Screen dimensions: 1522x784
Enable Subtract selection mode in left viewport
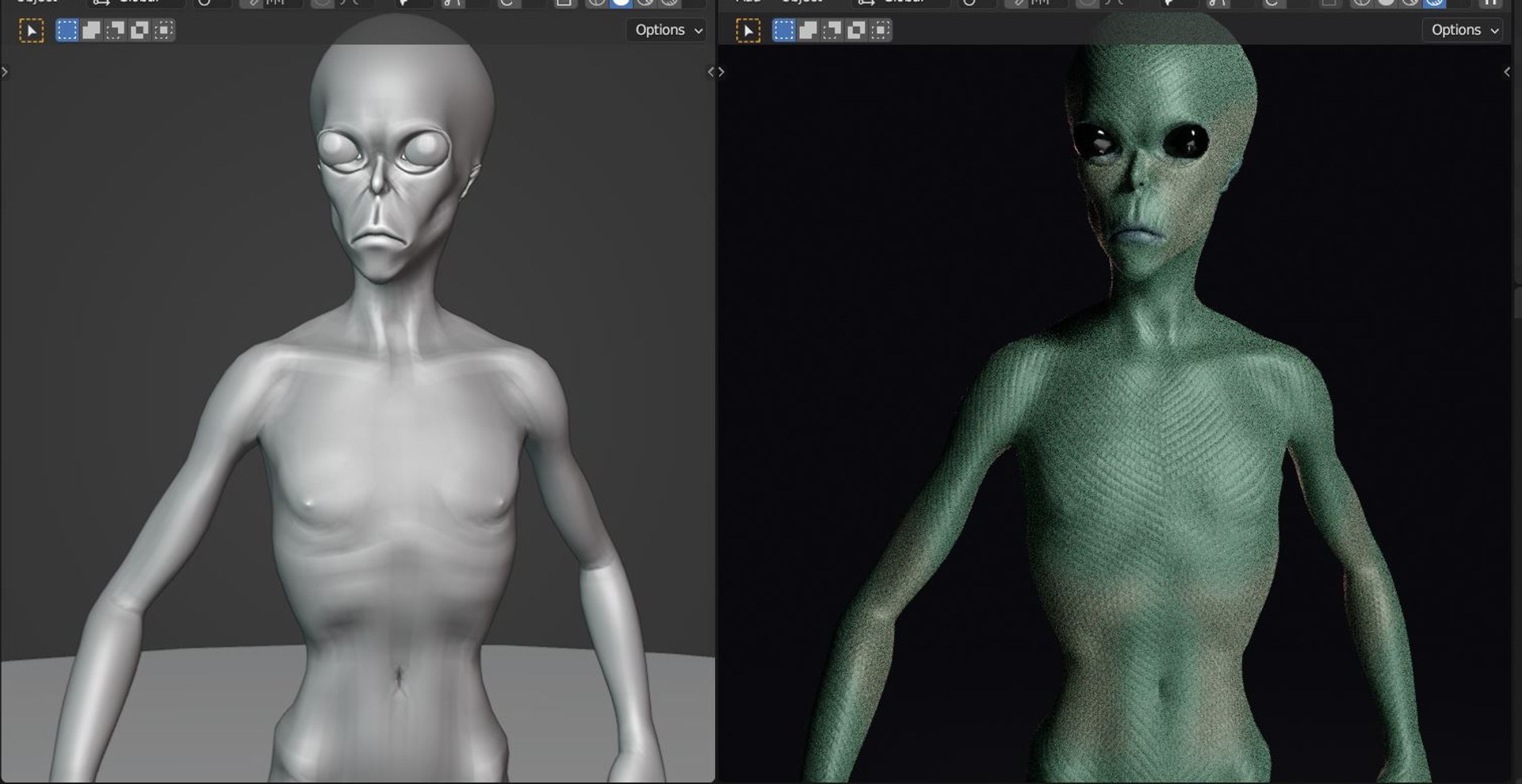pyautogui.click(x=116, y=30)
